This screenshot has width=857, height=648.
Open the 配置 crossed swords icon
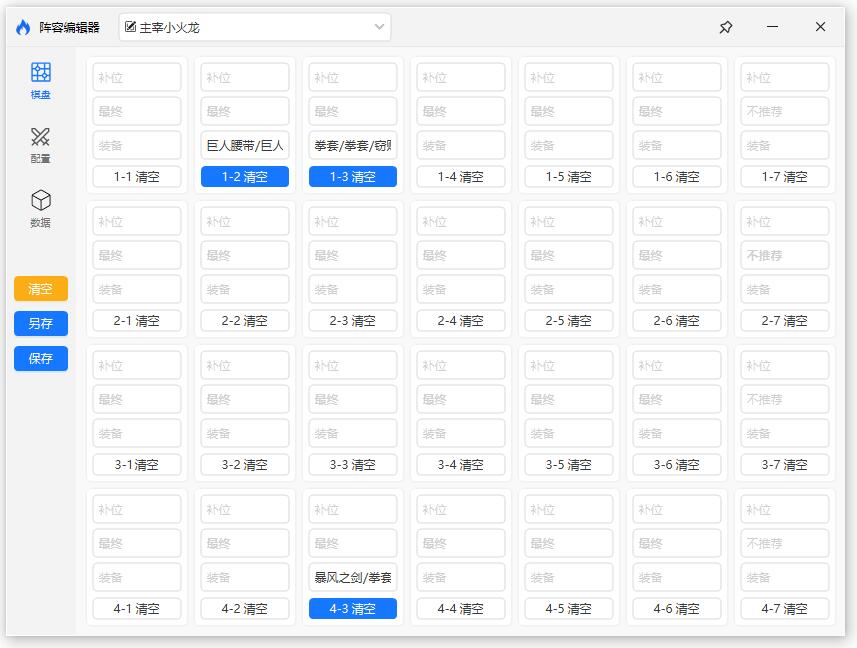coord(40,137)
